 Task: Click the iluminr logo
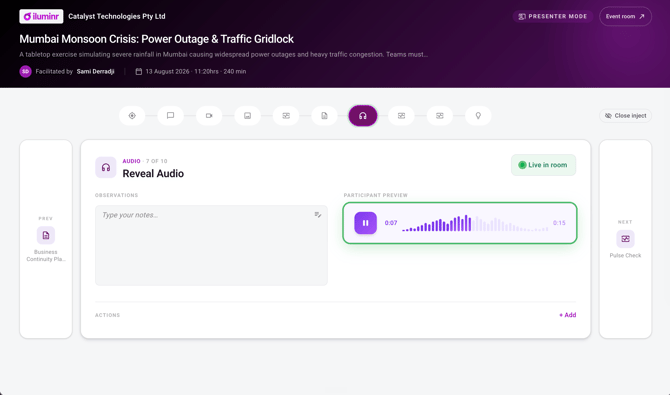(x=41, y=16)
